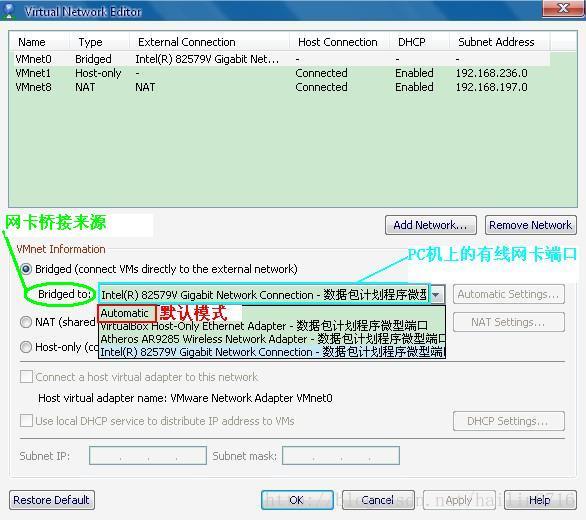This screenshot has height=520, width=586.
Task: Click the Connected cell for VMnet1
Action: pyautogui.click(x=321, y=73)
